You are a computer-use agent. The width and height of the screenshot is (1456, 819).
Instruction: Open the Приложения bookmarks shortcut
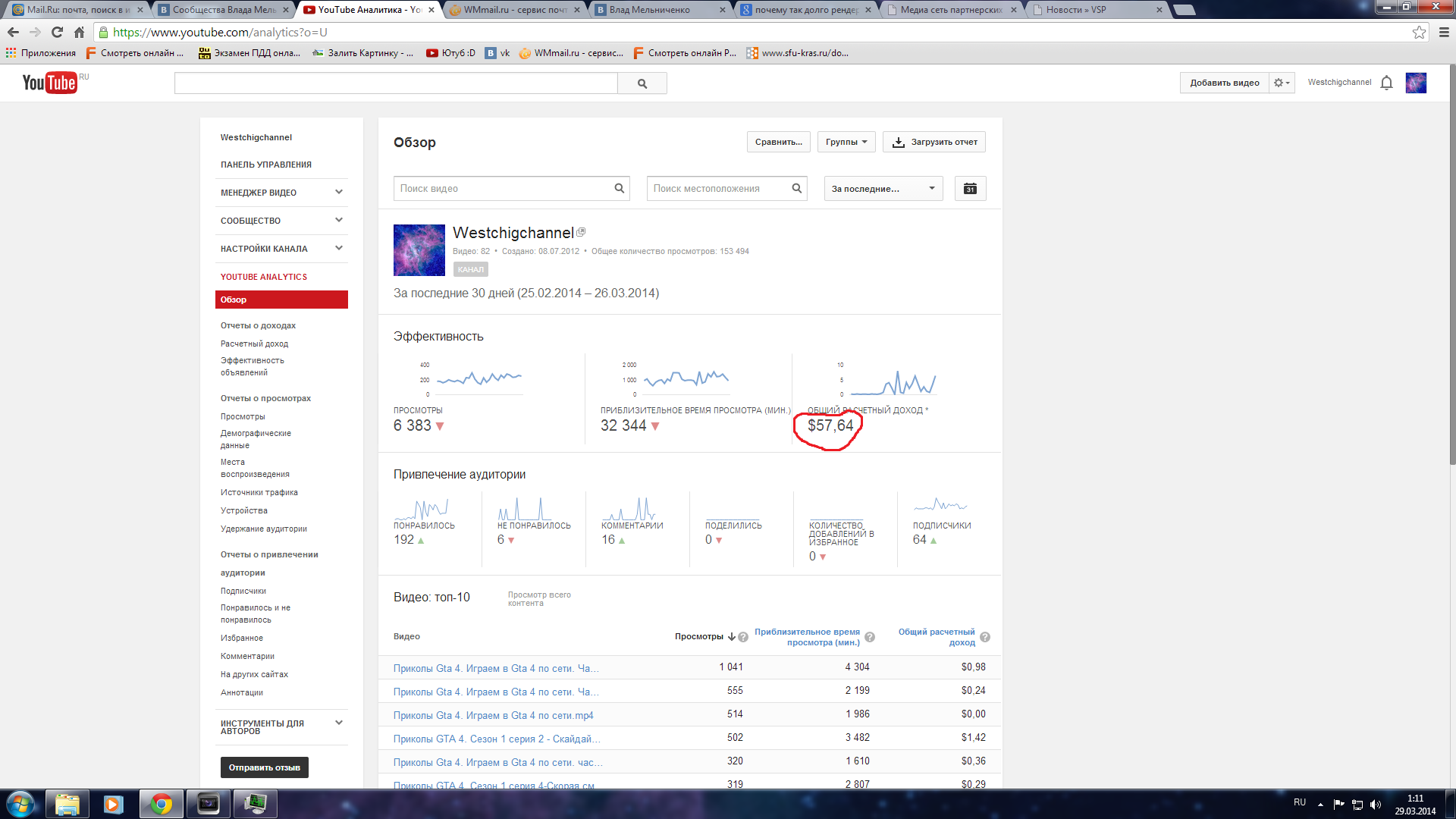[41, 53]
